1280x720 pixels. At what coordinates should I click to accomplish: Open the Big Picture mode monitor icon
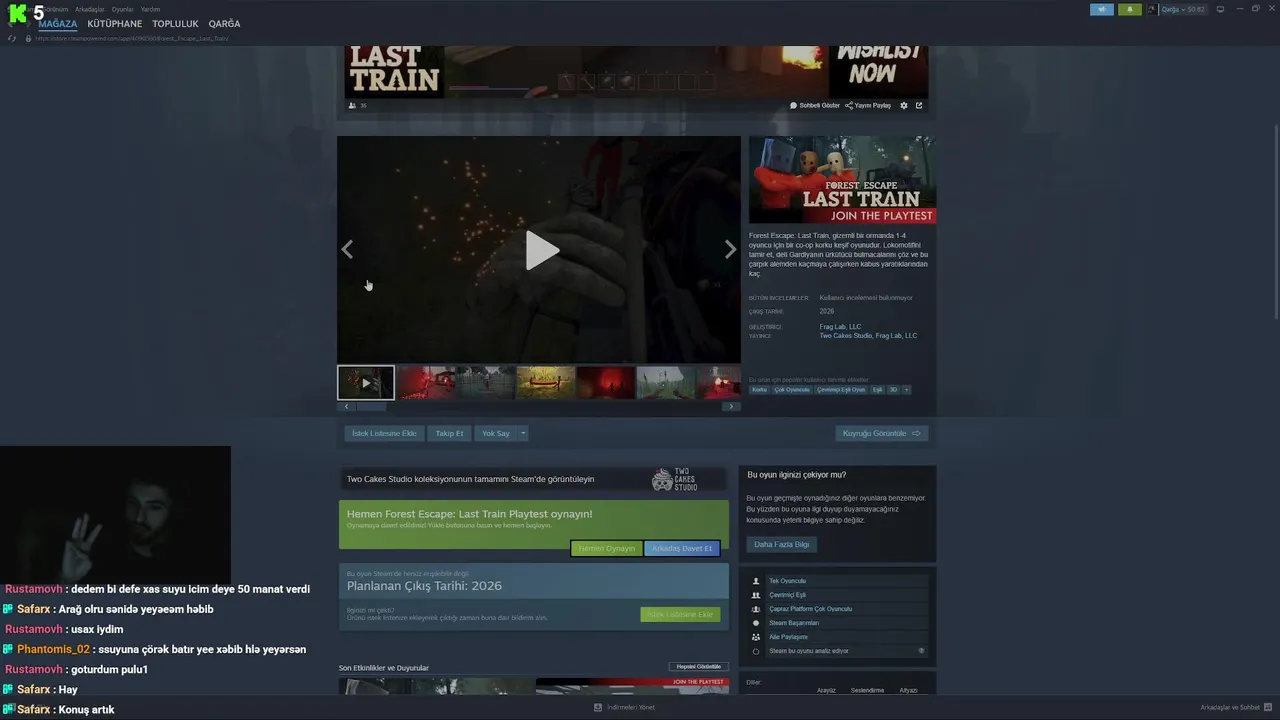coord(1220,9)
